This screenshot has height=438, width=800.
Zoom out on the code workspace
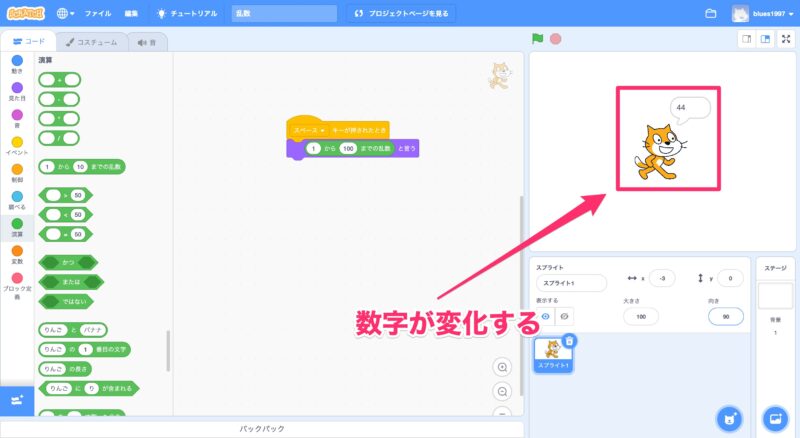click(503, 391)
